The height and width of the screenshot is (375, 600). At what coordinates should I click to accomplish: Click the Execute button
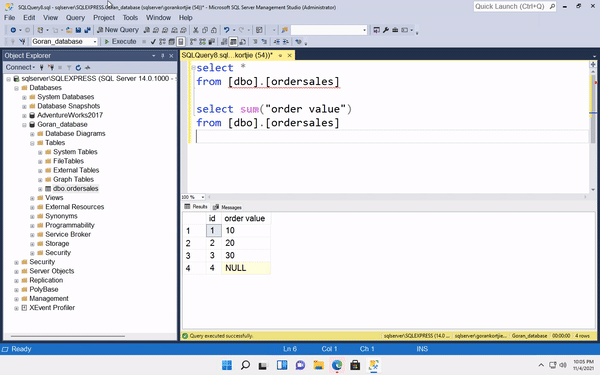(x=120, y=41)
